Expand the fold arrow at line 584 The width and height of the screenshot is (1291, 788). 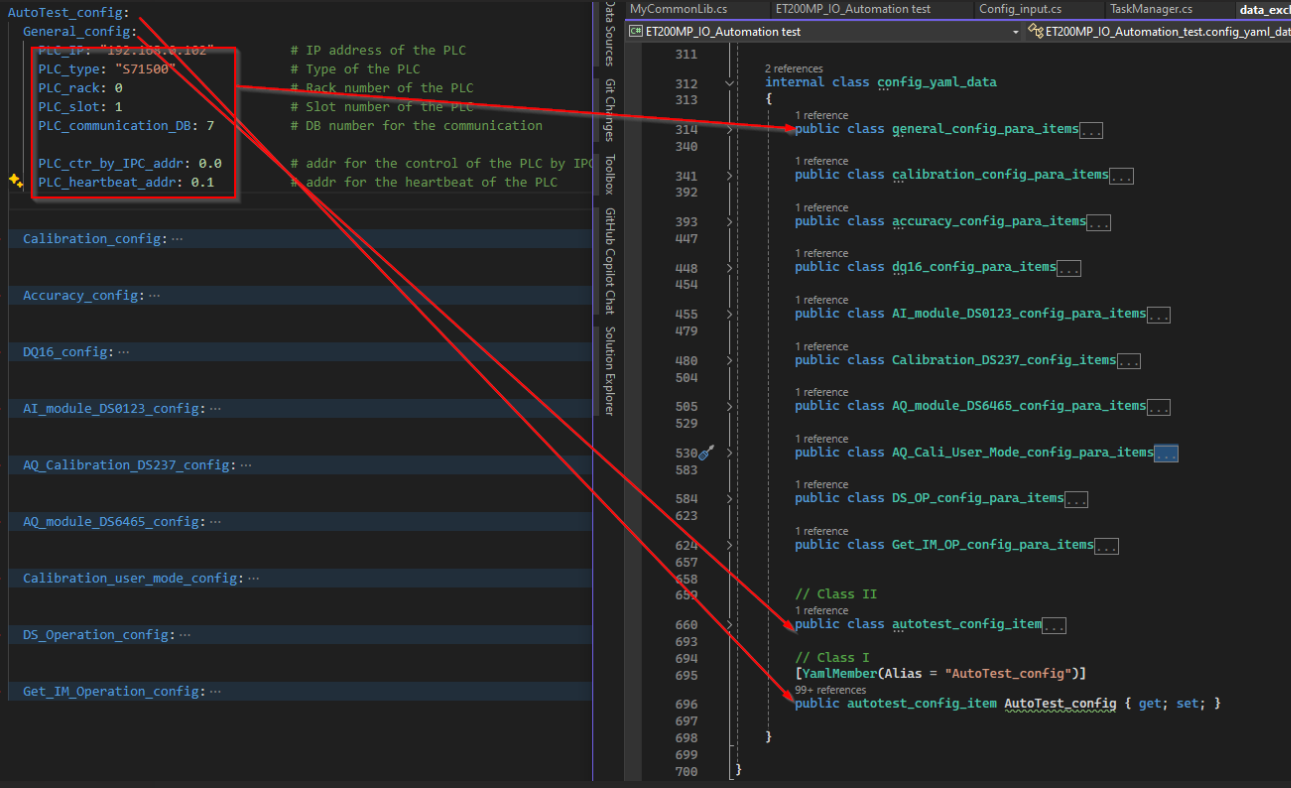[729, 498]
